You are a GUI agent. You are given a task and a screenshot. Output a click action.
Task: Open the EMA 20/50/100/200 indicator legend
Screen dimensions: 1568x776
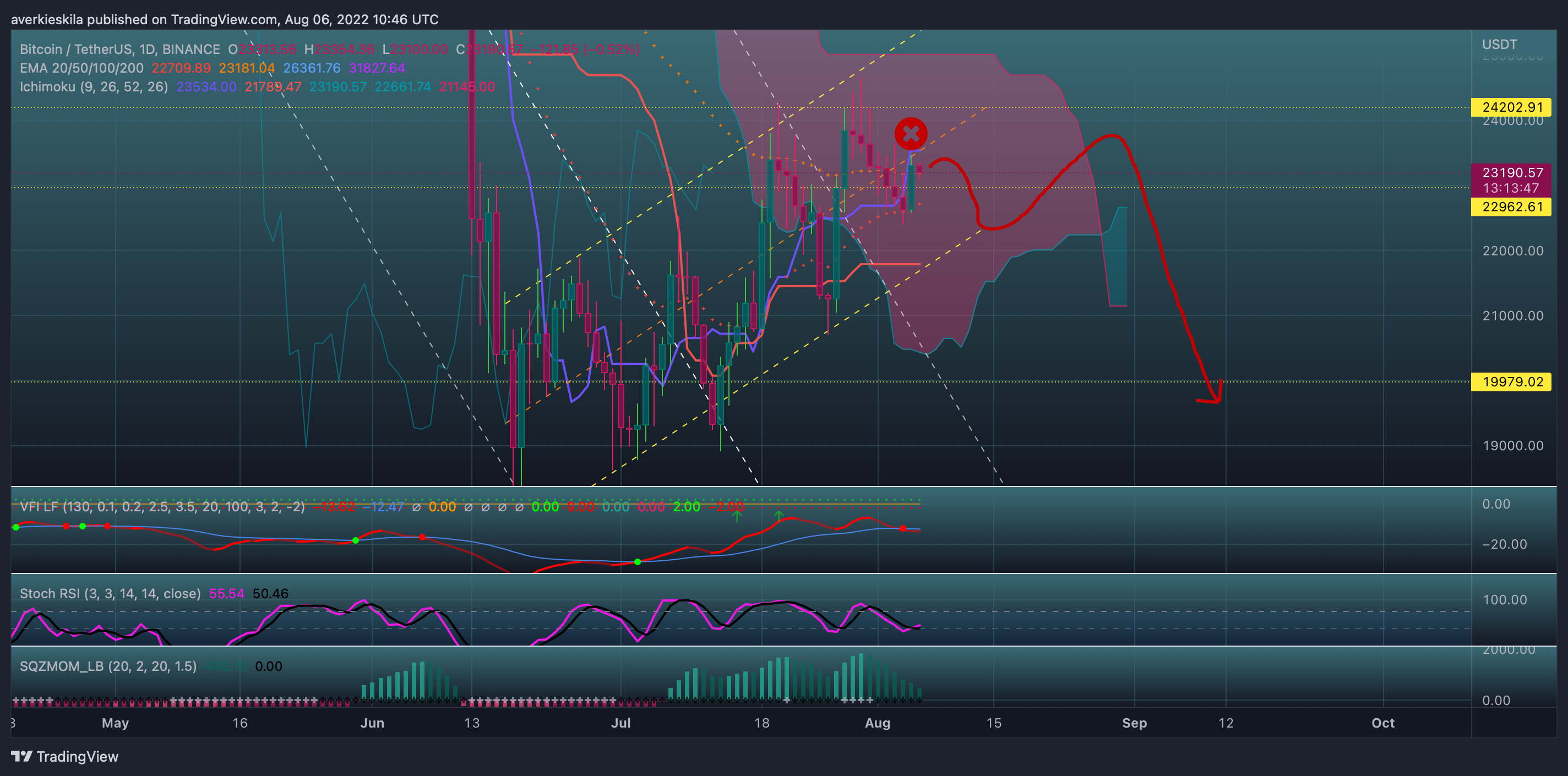pos(81,68)
